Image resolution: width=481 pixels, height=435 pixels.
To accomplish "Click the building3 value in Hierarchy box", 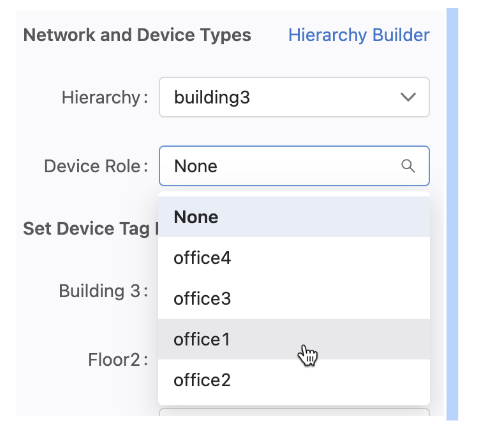I will (x=212, y=98).
